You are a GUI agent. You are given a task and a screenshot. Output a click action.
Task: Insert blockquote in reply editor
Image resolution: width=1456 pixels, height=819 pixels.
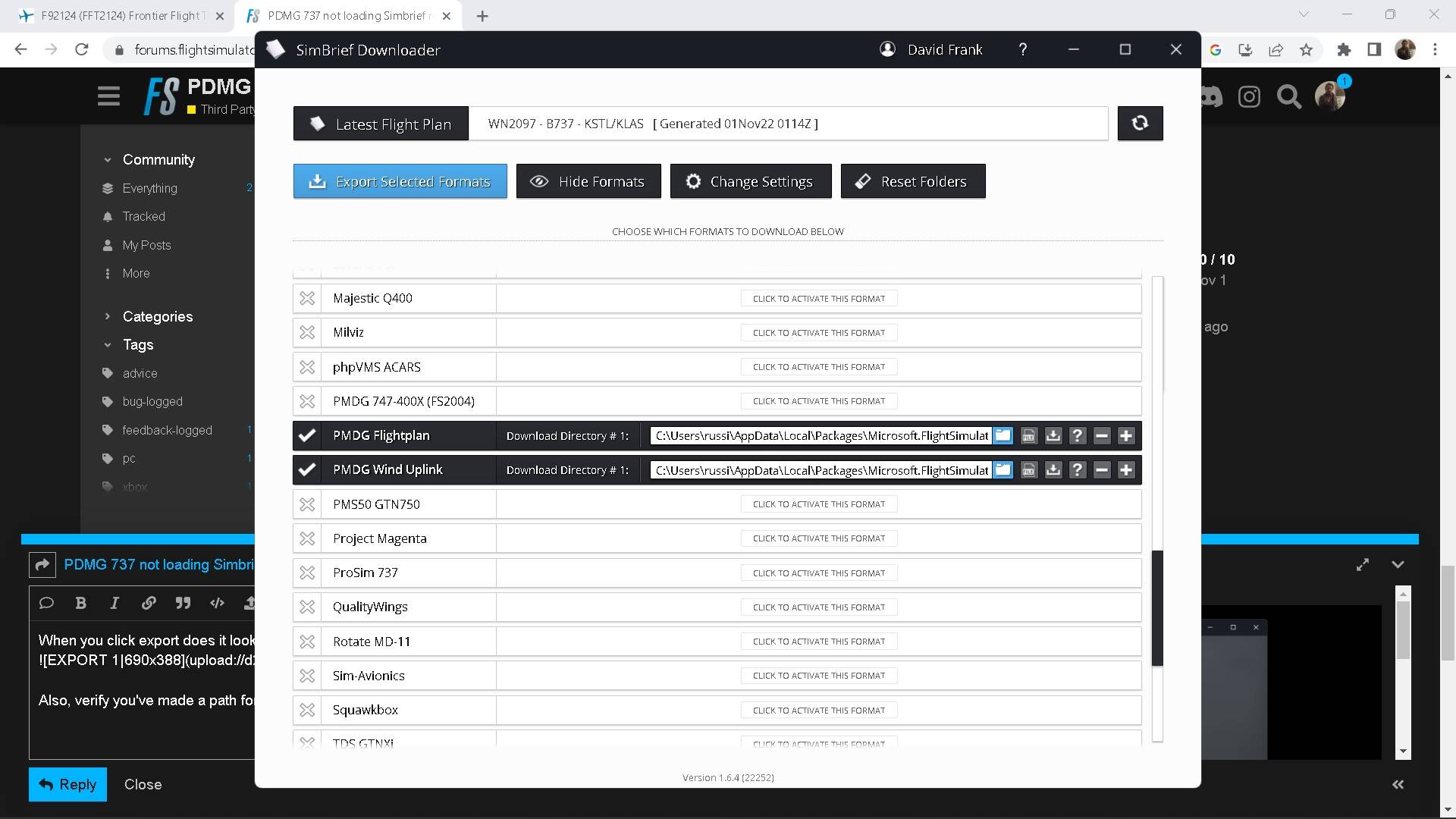click(183, 603)
